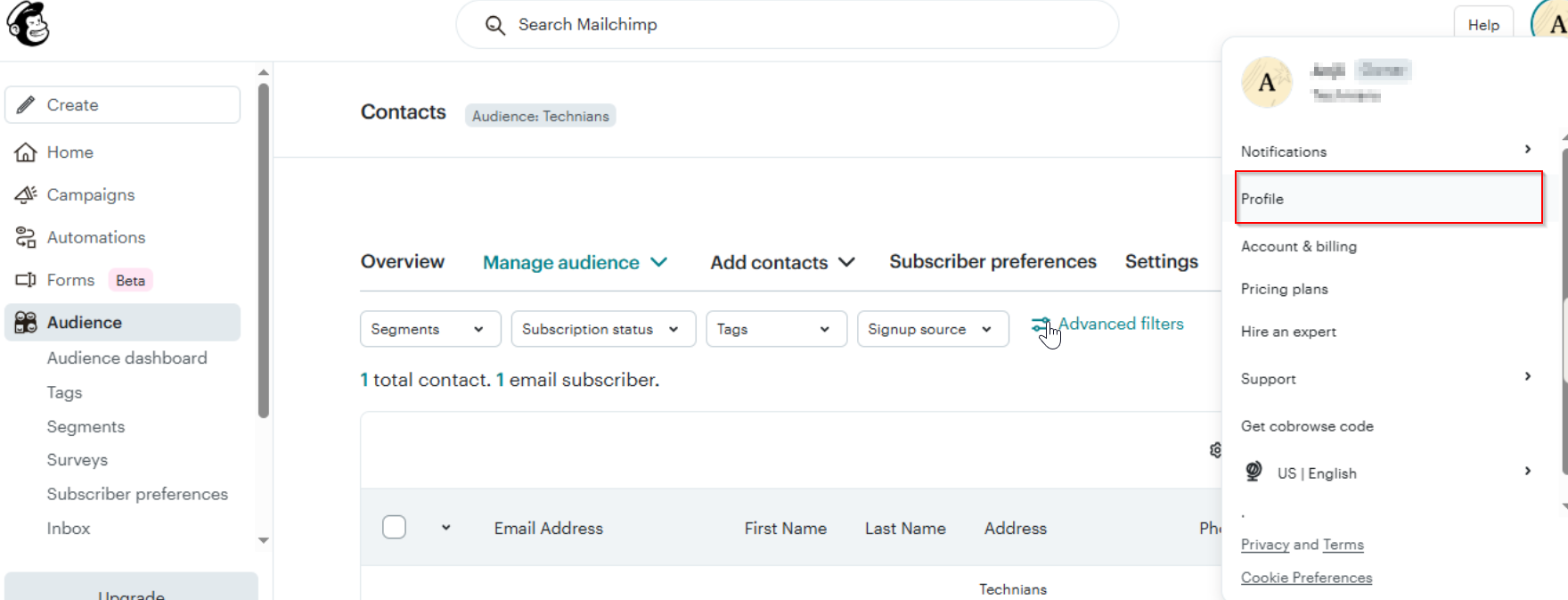Image resolution: width=1568 pixels, height=600 pixels.
Task: Click the Forms icon in sidebar
Action: 26,280
